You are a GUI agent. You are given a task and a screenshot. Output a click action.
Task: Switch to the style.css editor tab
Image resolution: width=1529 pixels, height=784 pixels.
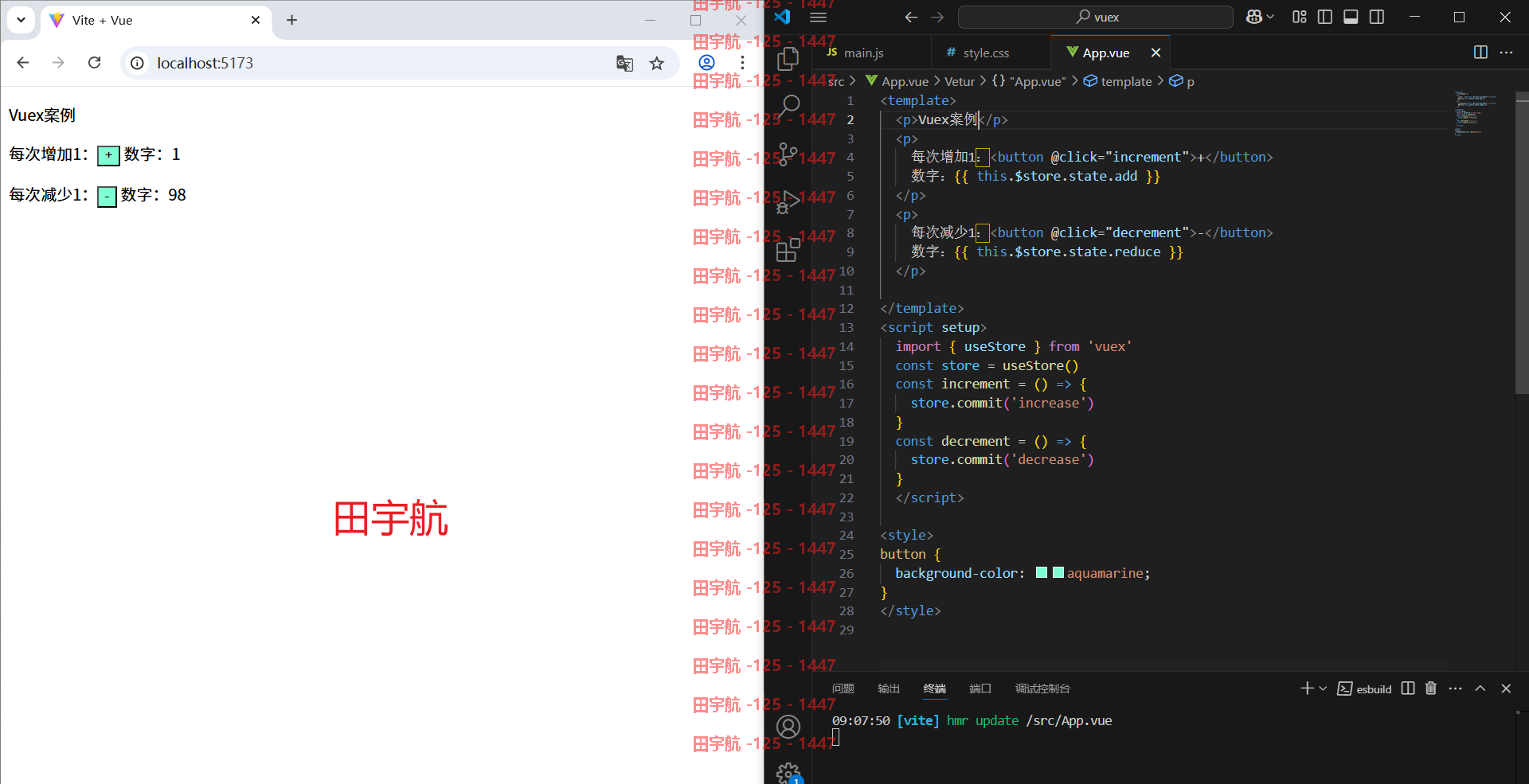pos(991,53)
